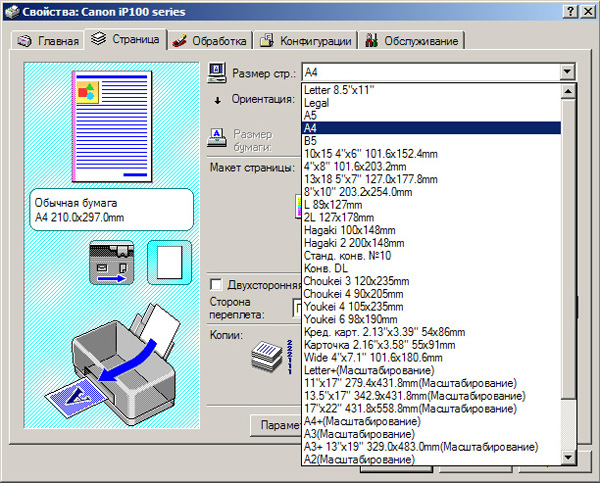Screen dimensions: 600x483
Task: Select the Страница tab
Action: [126, 39]
